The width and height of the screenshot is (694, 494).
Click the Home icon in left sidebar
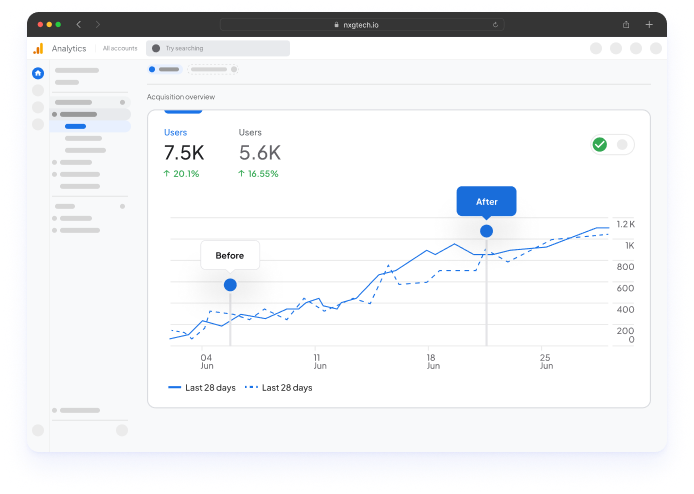click(38, 73)
